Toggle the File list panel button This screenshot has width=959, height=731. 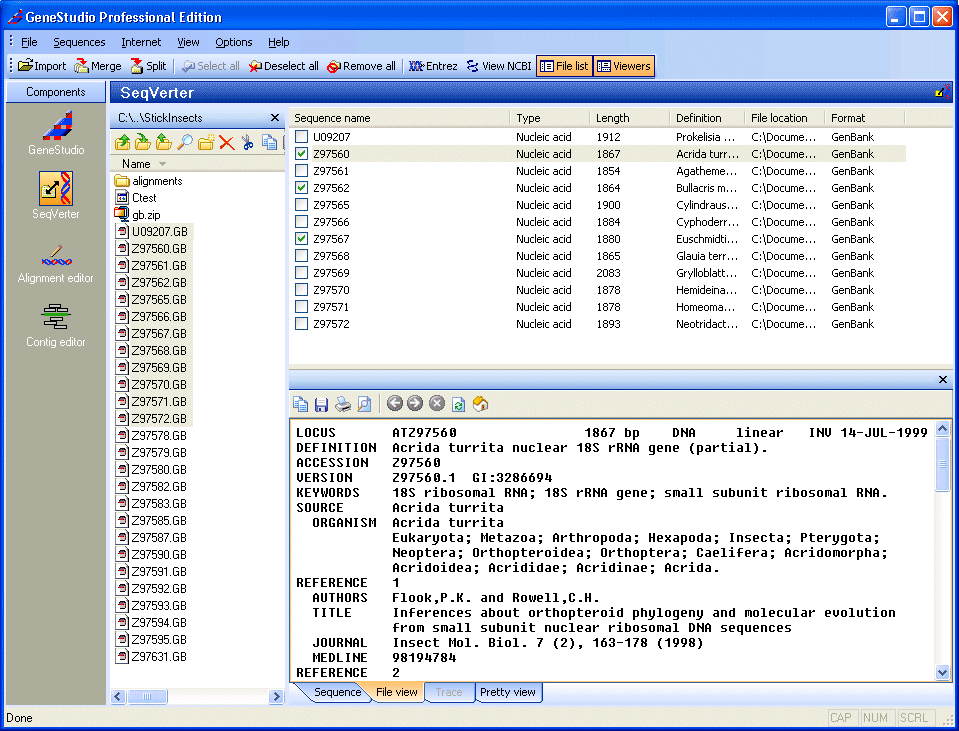pyautogui.click(x=565, y=66)
